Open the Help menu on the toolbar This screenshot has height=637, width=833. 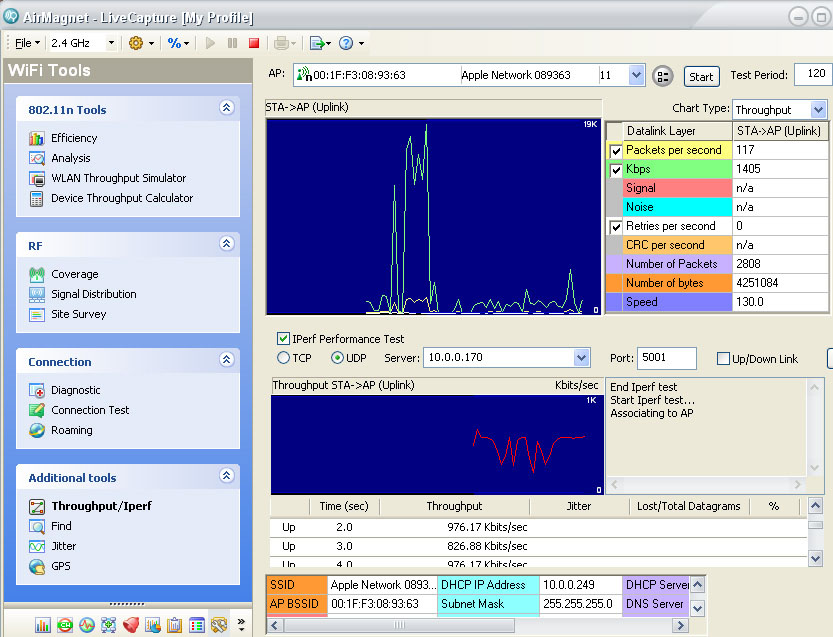[346, 42]
